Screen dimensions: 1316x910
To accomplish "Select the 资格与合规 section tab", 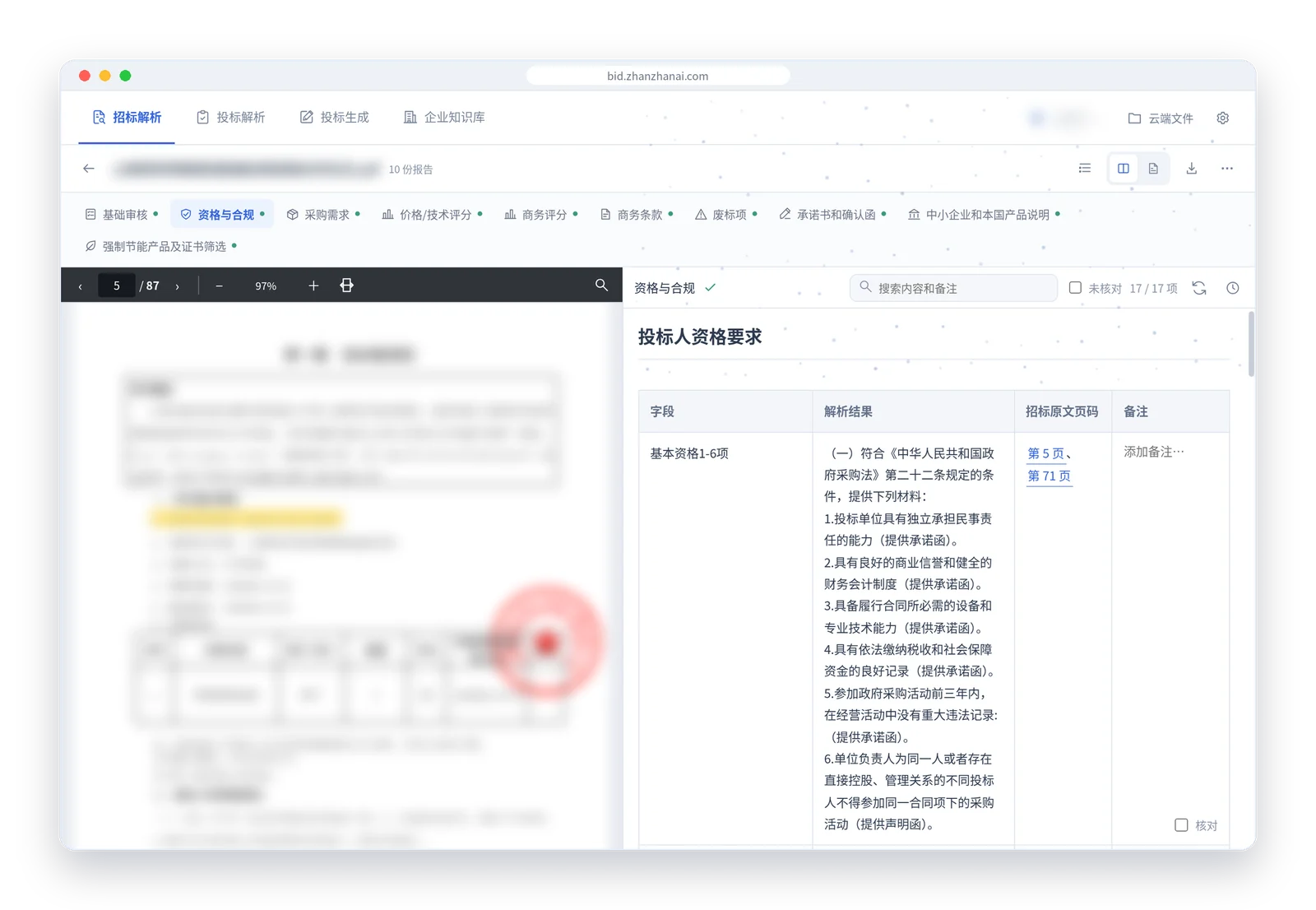I will point(222,214).
